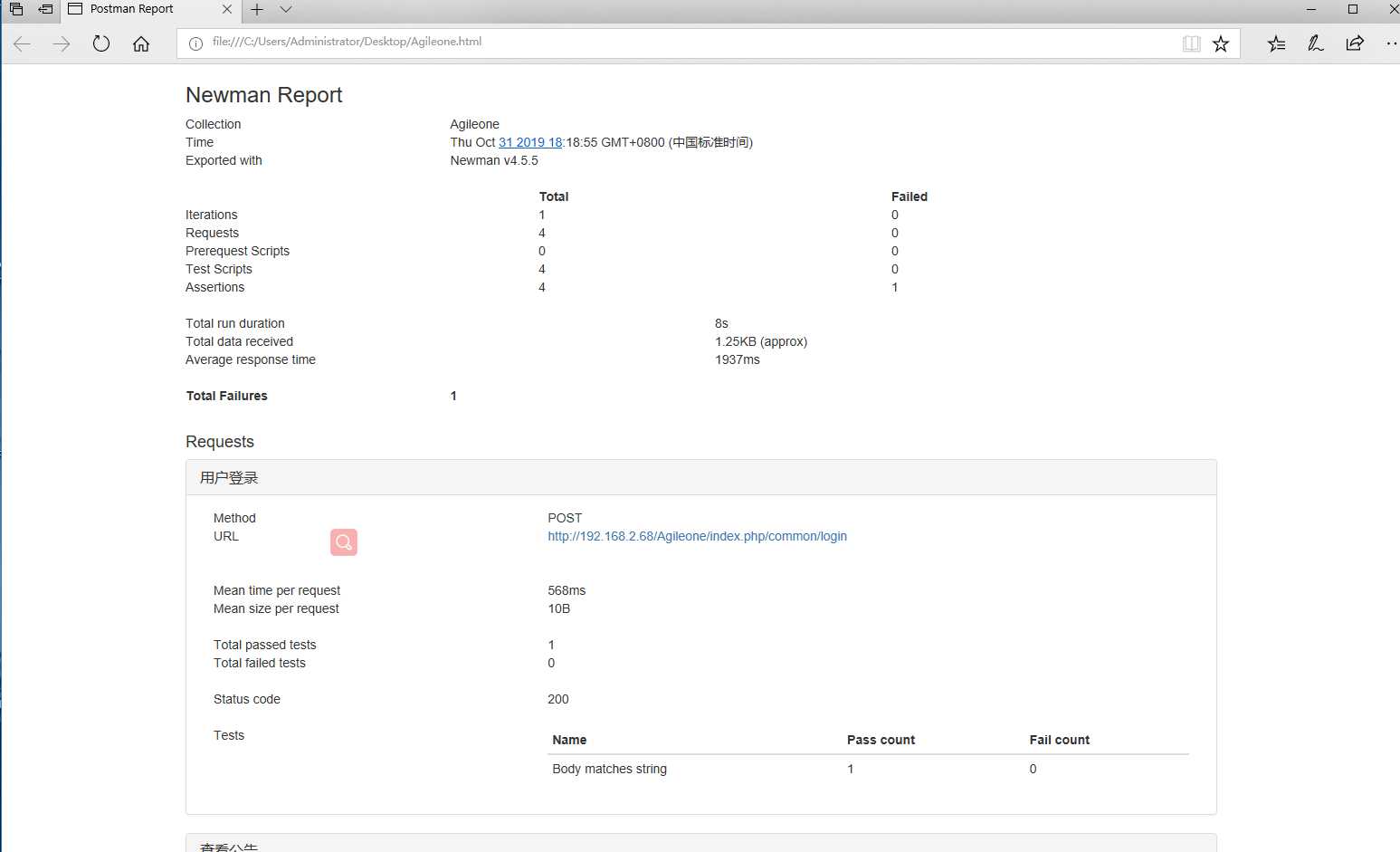Viewport: 1400px width, 852px height.
Task: Minimize the browser window
Action: coord(1311,9)
